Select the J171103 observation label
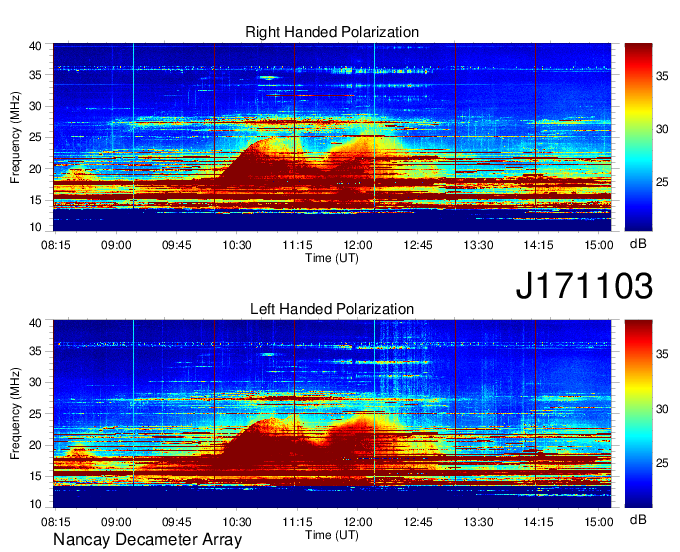Screen dimensions: 680x552 click(584, 286)
